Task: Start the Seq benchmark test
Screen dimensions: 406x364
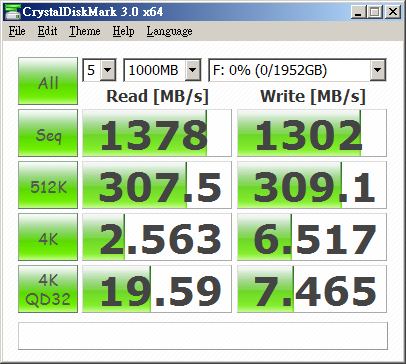Action: (x=48, y=133)
